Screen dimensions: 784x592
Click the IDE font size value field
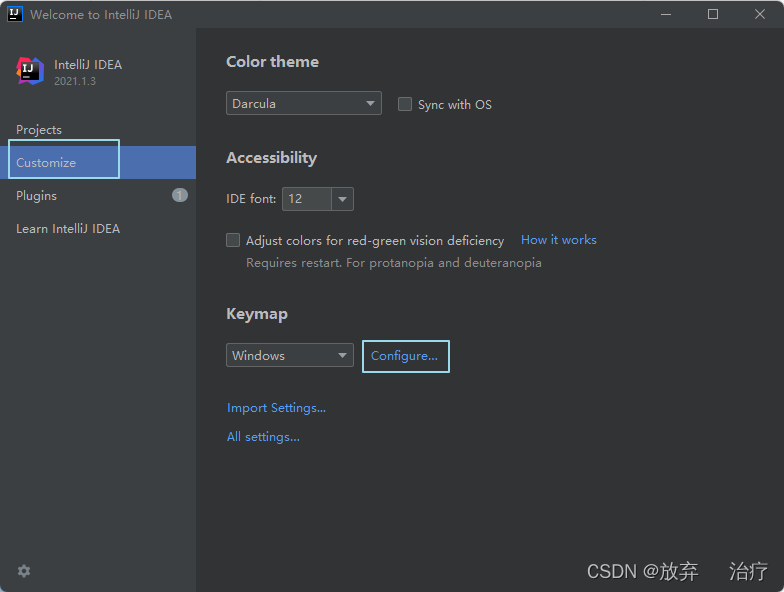click(306, 199)
